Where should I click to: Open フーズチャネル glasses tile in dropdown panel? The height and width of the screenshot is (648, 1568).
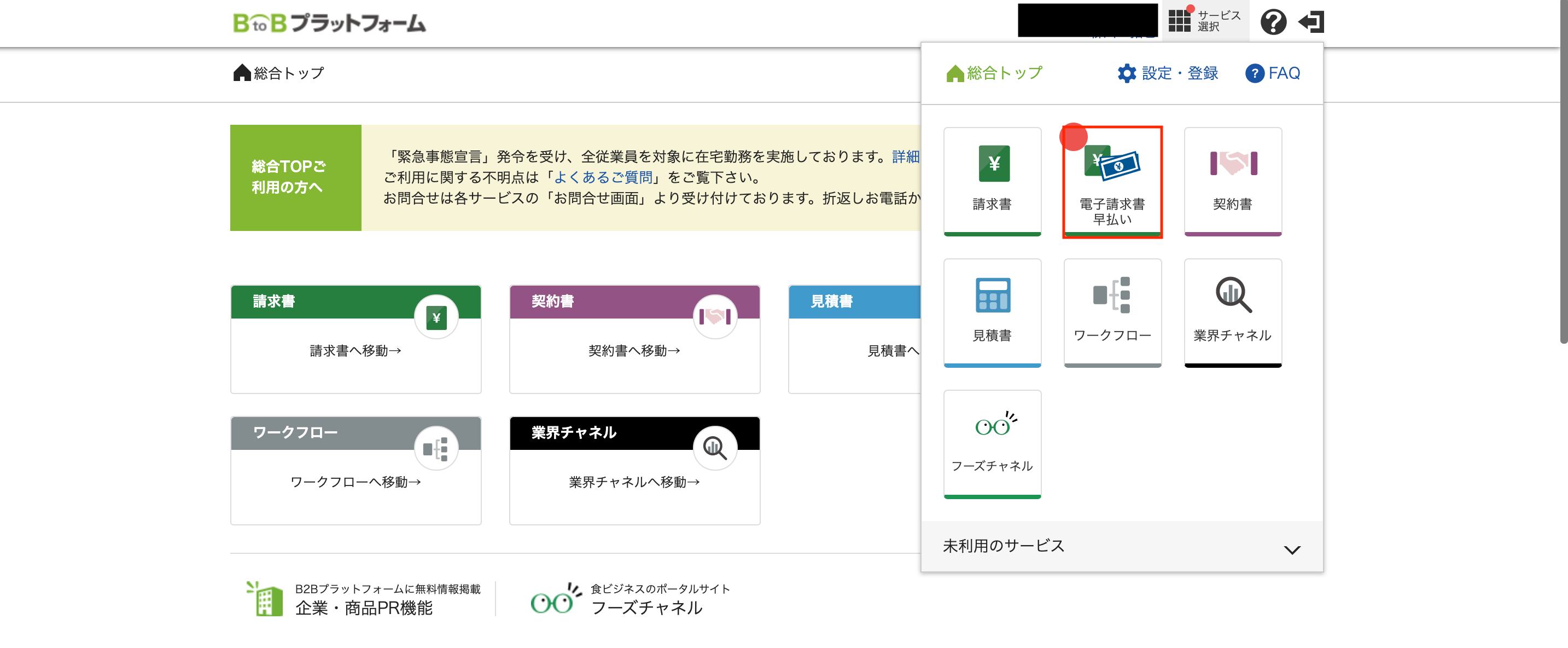(x=992, y=444)
